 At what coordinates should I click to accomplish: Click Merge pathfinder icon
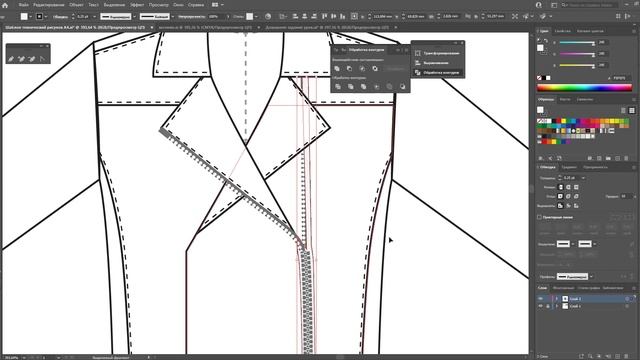pyautogui.click(x=363, y=87)
